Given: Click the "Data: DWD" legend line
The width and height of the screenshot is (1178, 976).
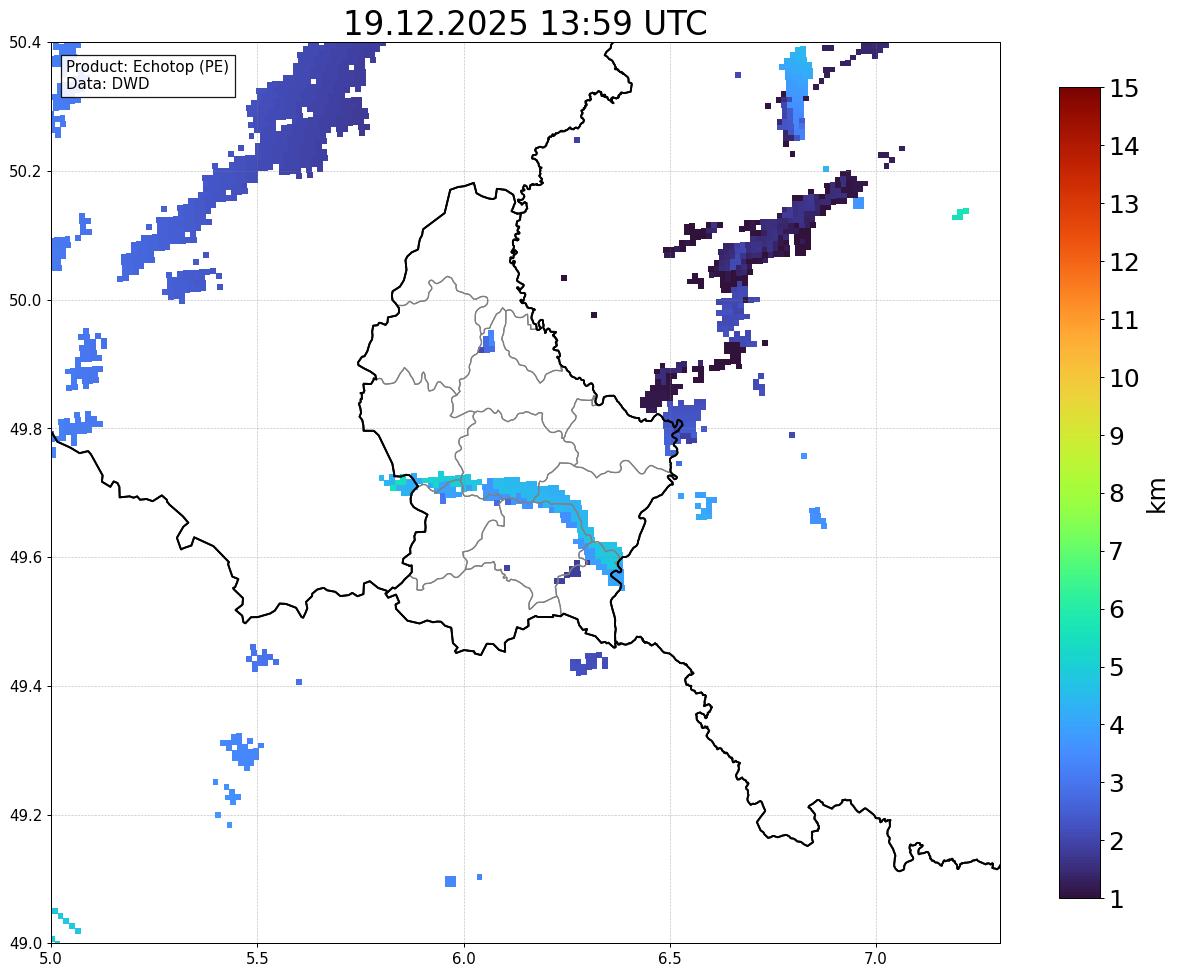Looking at the screenshot, I should 107,83.
